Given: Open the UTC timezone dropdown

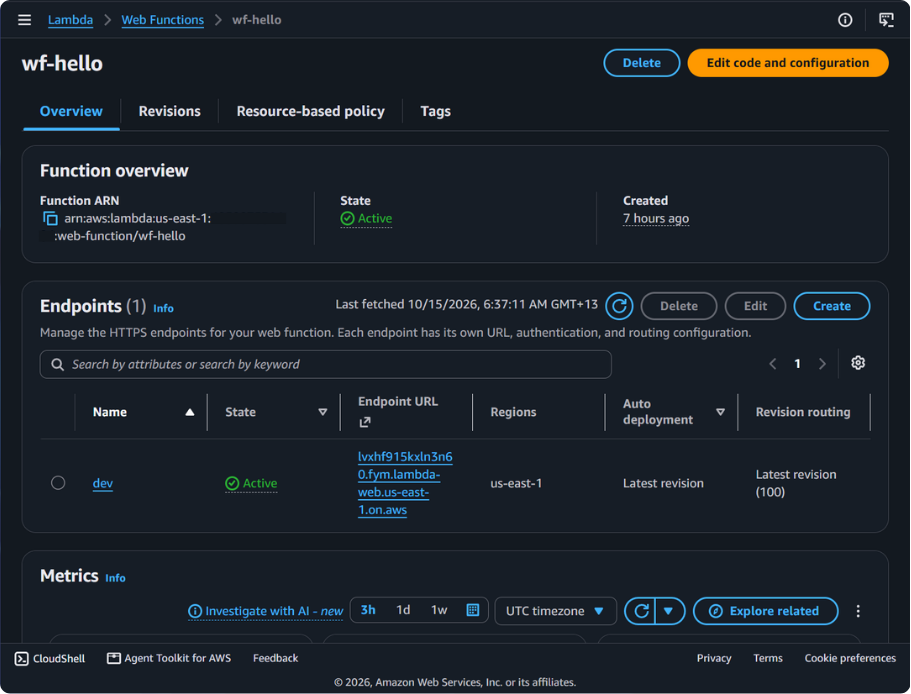Looking at the screenshot, I should point(555,611).
